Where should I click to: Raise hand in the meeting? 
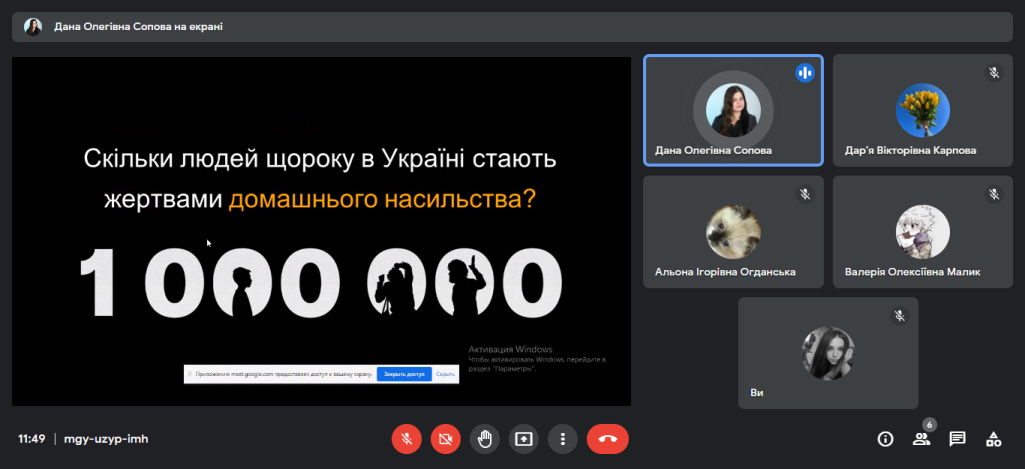point(485,439)
